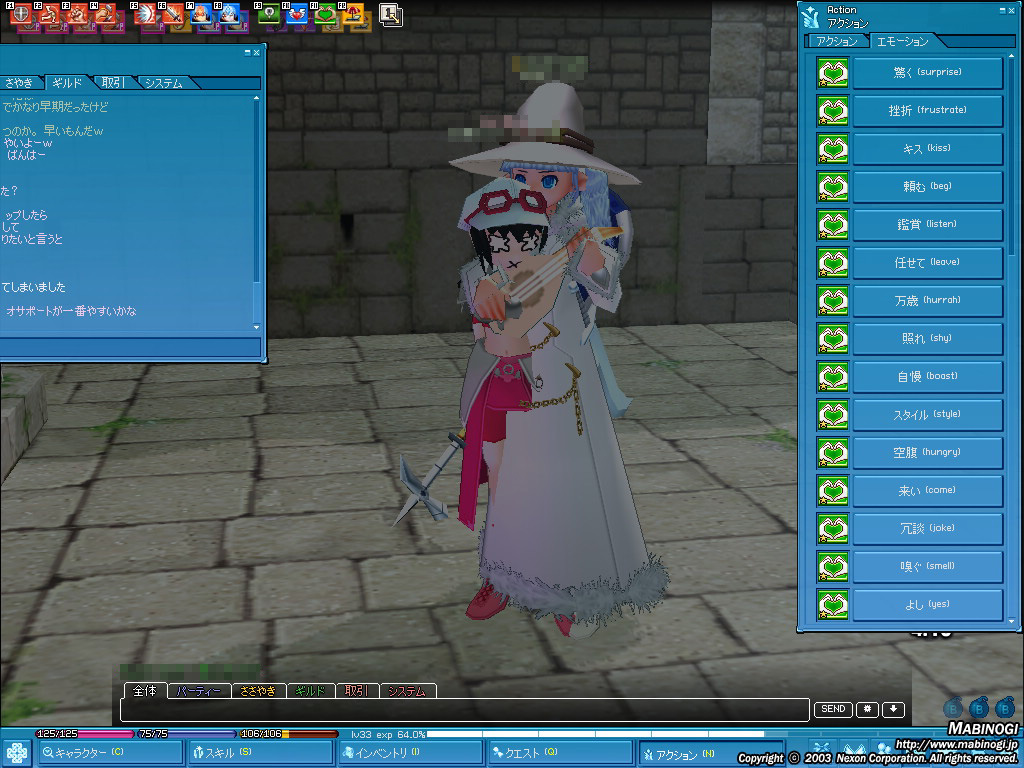Activate the F4 hammer skill icon
The height and width of the screenshot is (768, 1024).
click(x=105, y=14)
